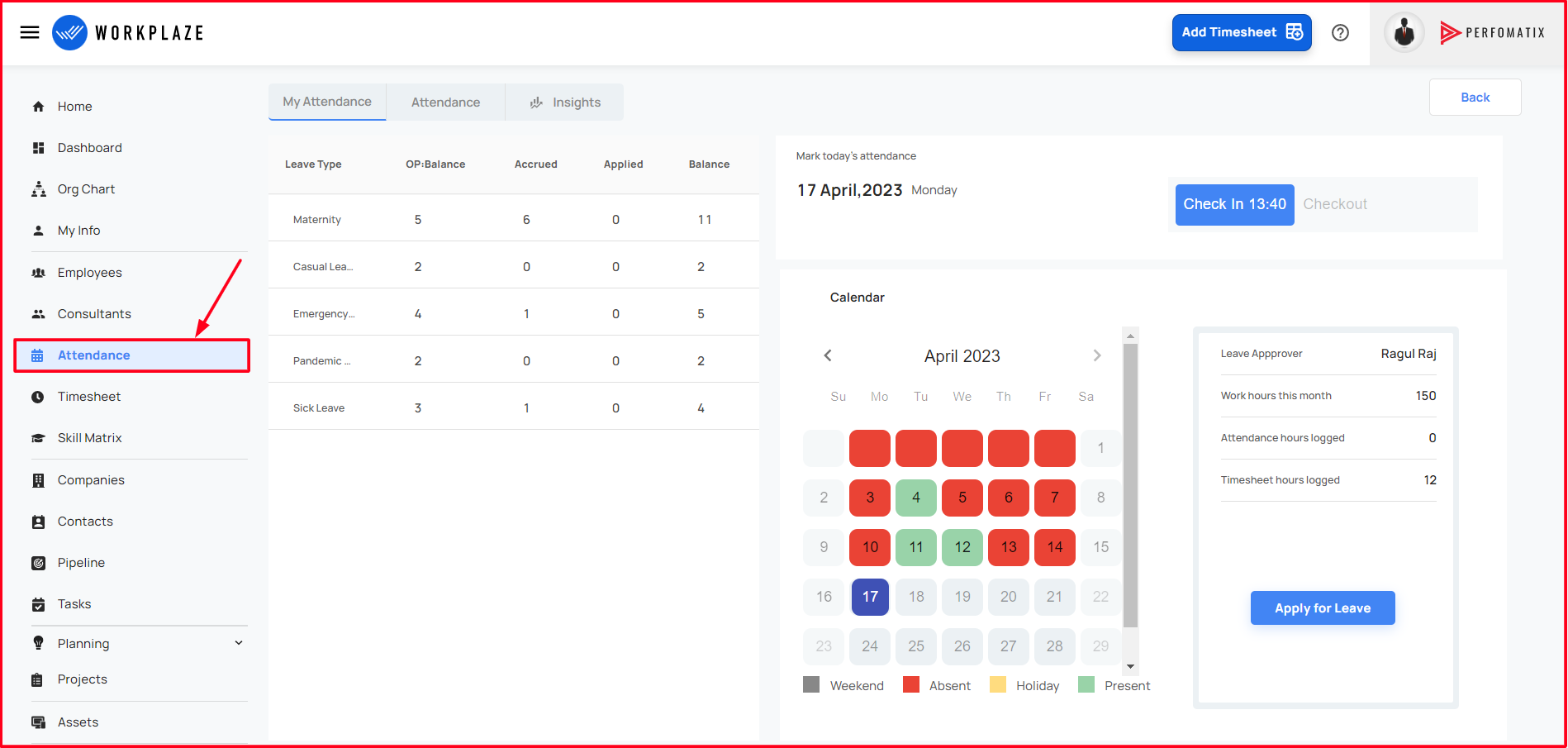Select April 17 on the calendar
Screen dimensions: 1568x748
[x=870, y=597]
